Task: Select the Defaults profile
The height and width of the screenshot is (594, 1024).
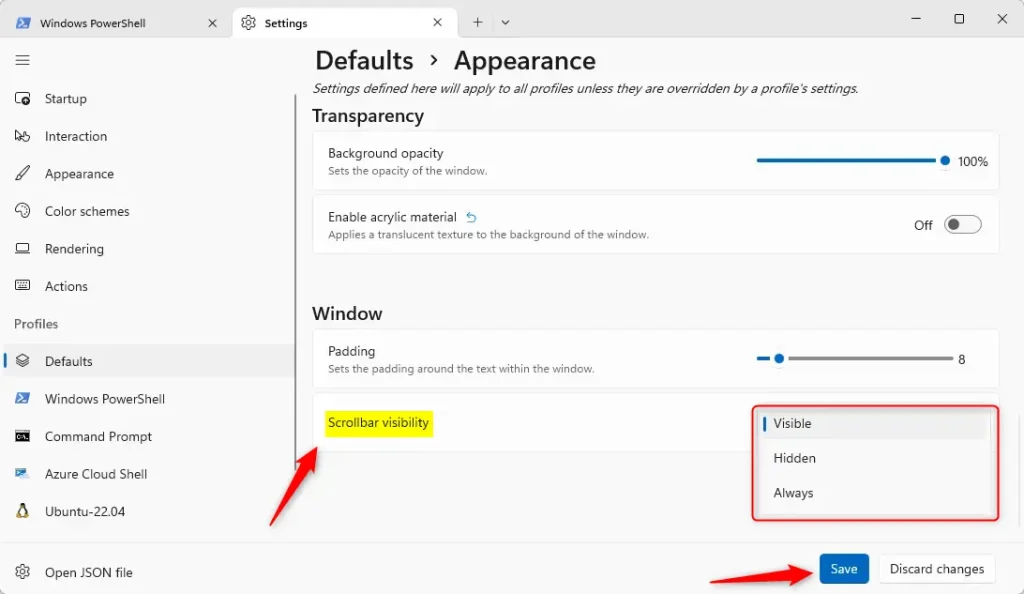Action: coord(149,361)
